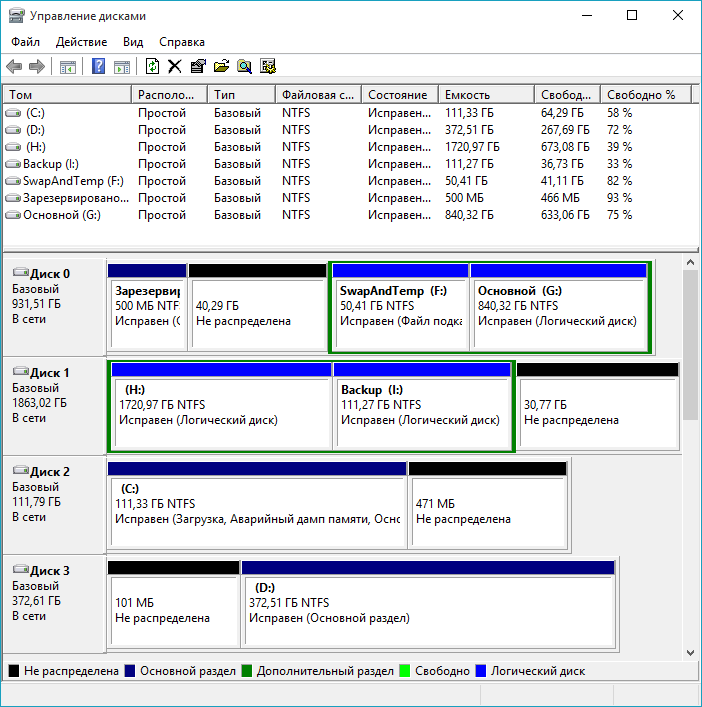The image size is (702, 707).
Task: Select the (H:) 1720,97 ГБ partition block
Action: 221,405
